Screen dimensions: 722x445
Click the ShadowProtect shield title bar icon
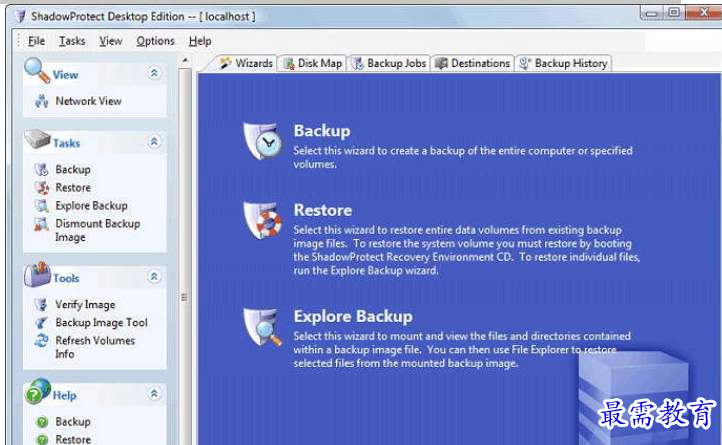pyautogui.click(x=19, y=16)
